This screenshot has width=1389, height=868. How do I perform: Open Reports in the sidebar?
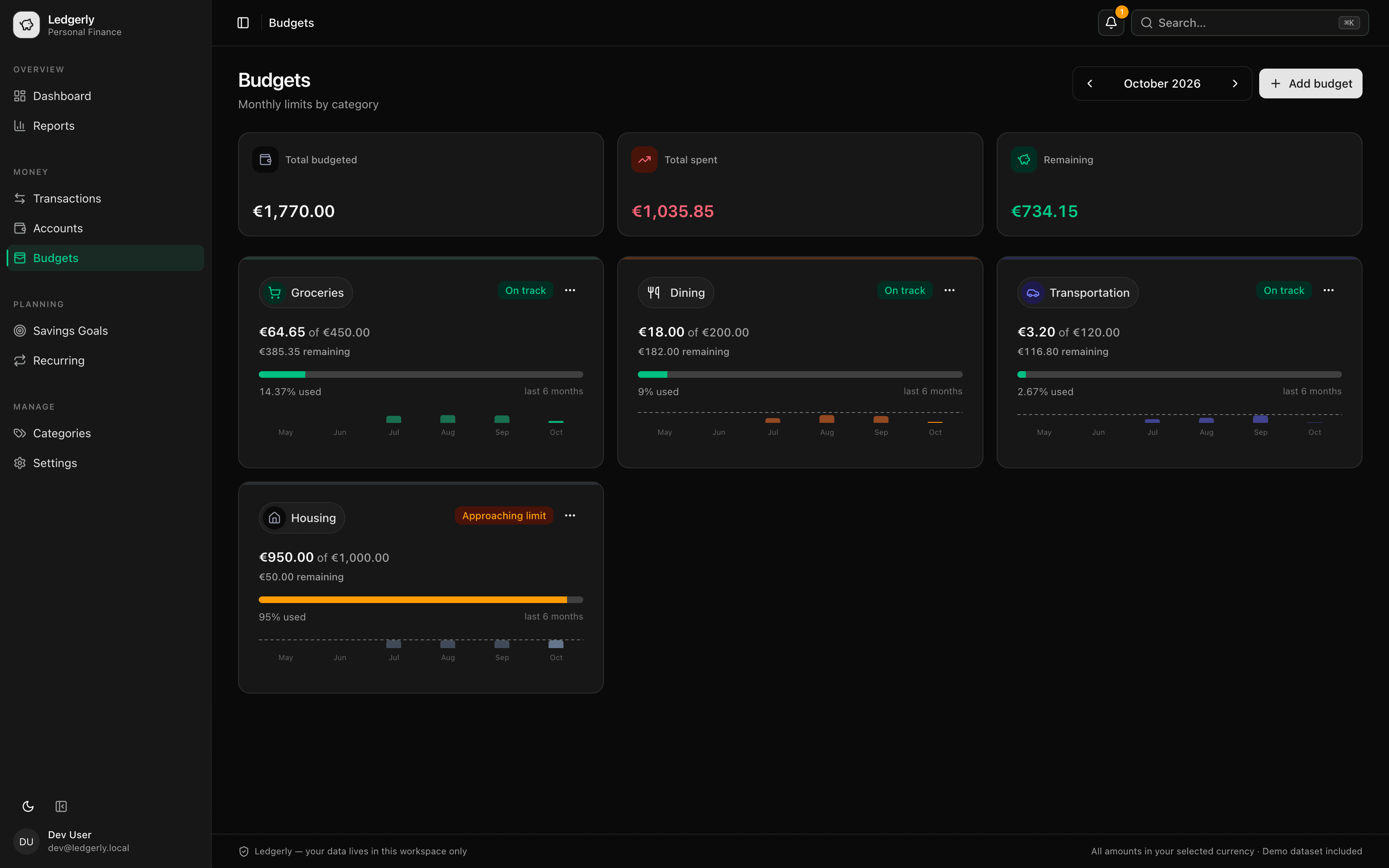click(x=105, y=126)
